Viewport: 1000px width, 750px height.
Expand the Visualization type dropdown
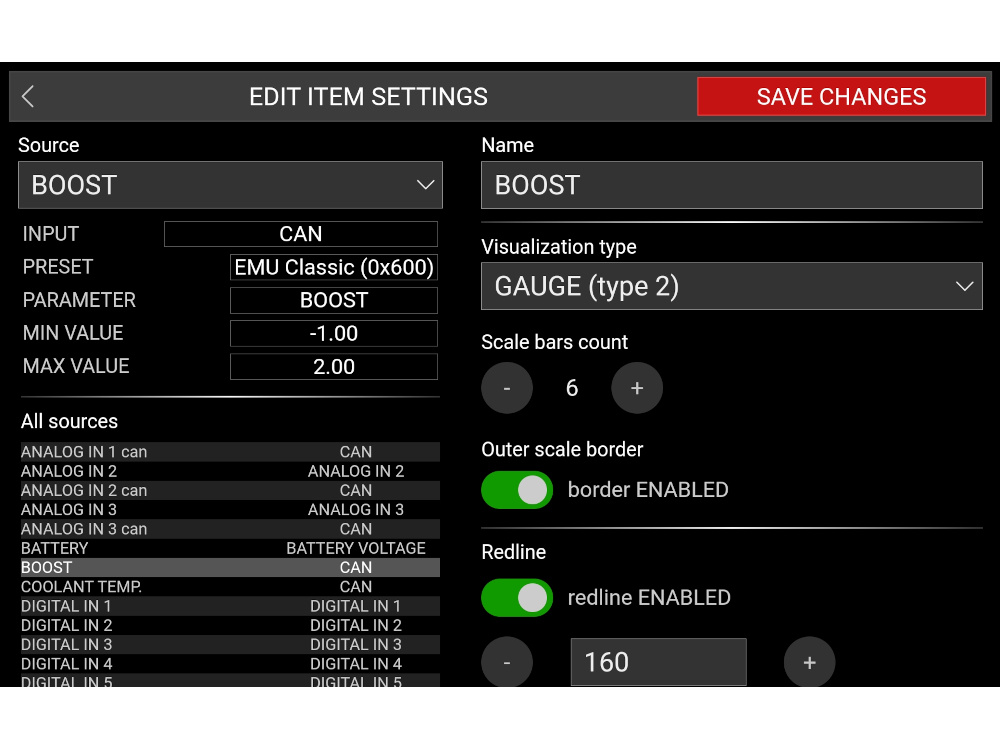[x=732, y=287]
